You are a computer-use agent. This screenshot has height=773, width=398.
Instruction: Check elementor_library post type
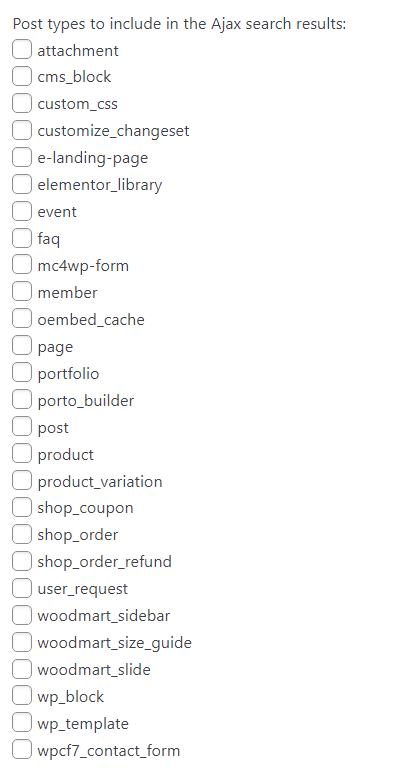[22, 184]
